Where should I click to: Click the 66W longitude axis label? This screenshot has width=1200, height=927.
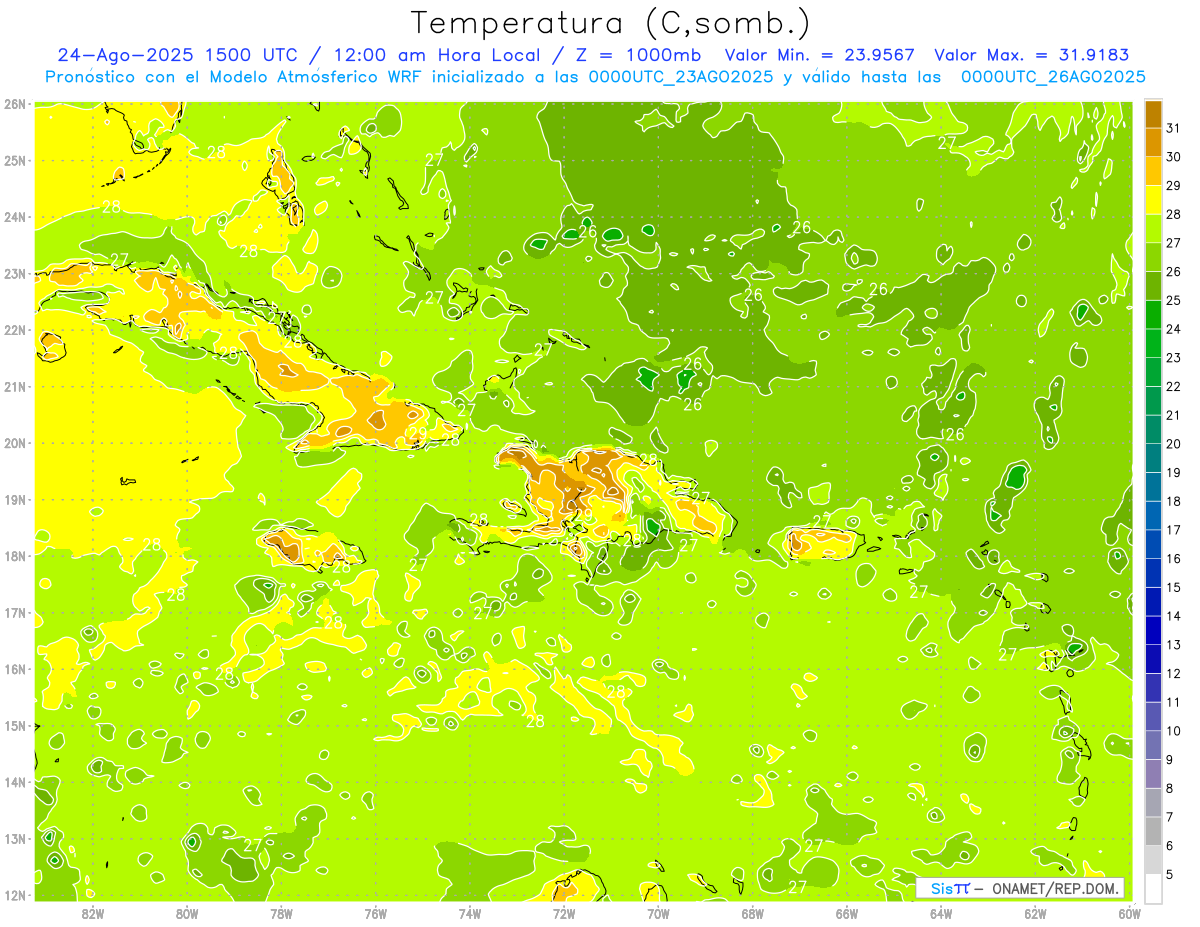(847, 913)
